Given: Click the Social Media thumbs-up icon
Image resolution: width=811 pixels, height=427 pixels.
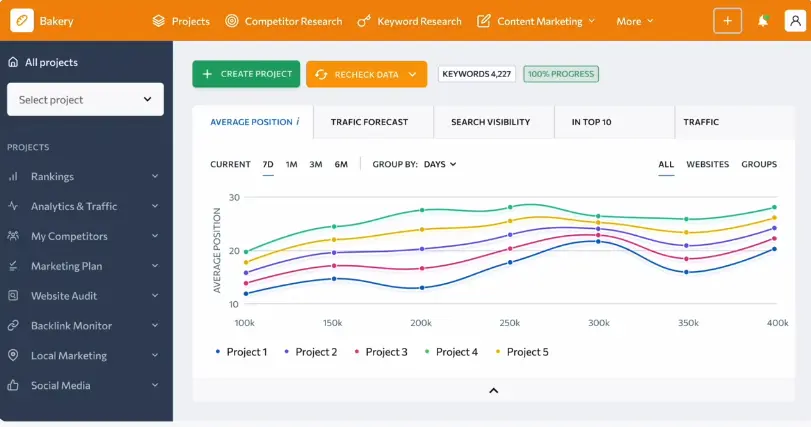Looking at the screenshot, I should (x=13, y=385).
